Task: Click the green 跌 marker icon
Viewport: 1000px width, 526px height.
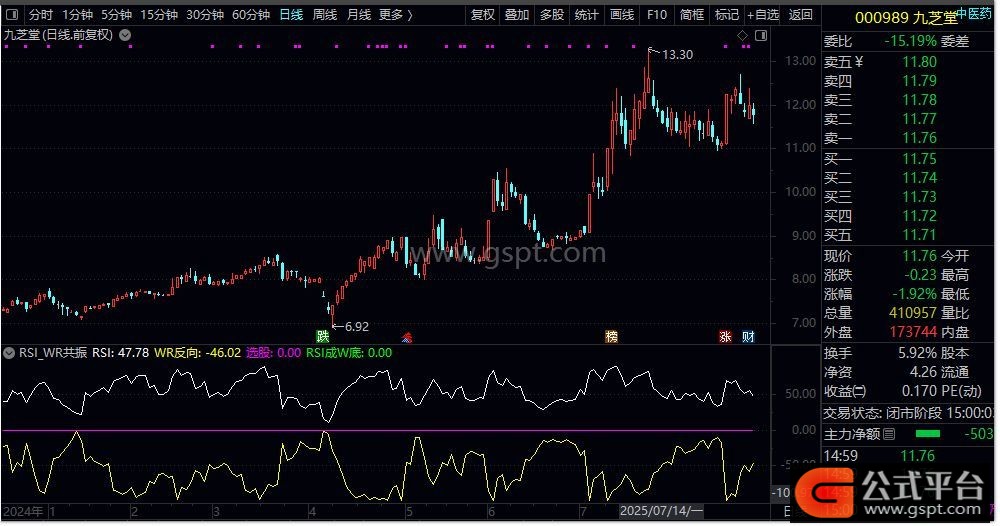Action: pos(323,336)
